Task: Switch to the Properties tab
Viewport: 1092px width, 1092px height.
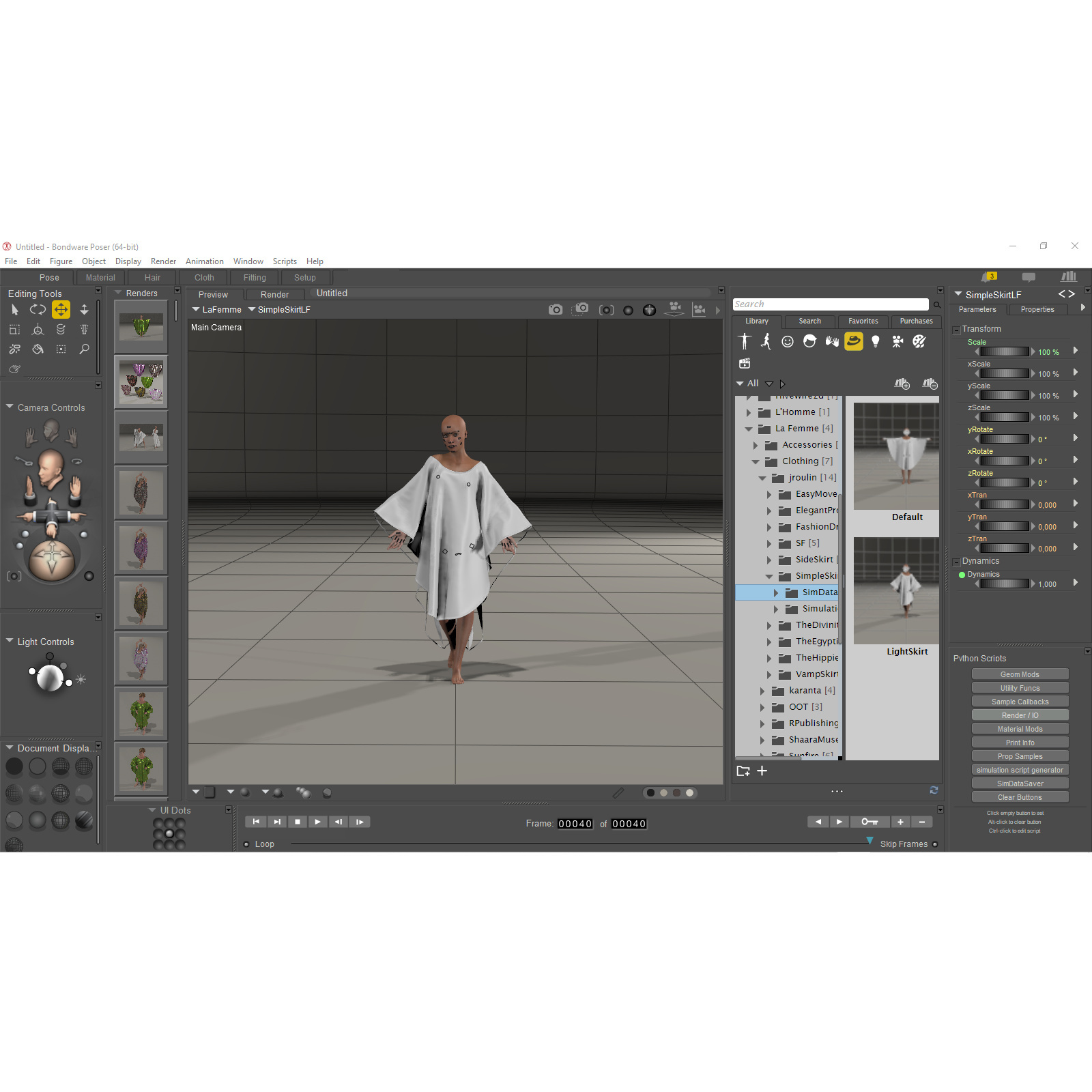Action: (1037, 309)
